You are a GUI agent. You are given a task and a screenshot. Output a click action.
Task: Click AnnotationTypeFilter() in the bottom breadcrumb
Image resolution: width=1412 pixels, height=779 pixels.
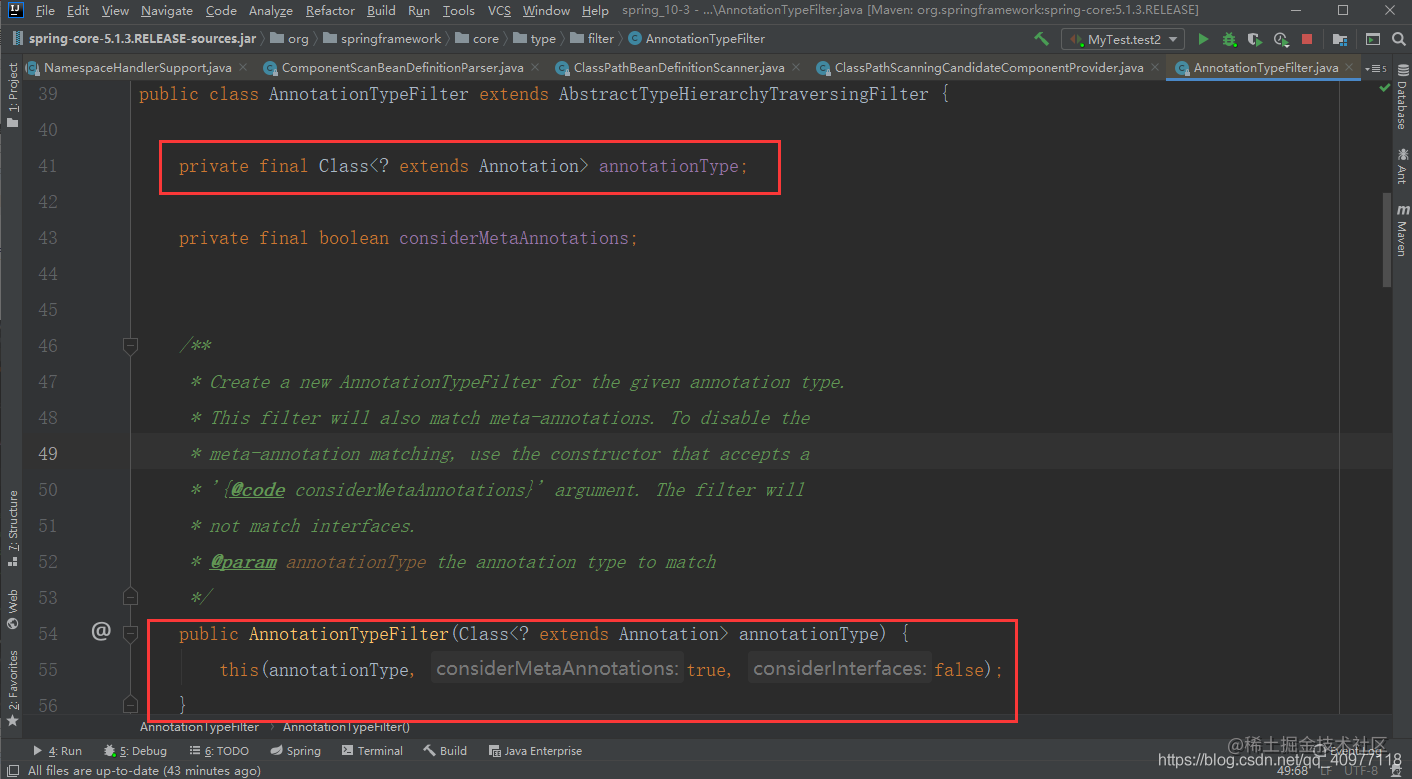coord(346,727)
